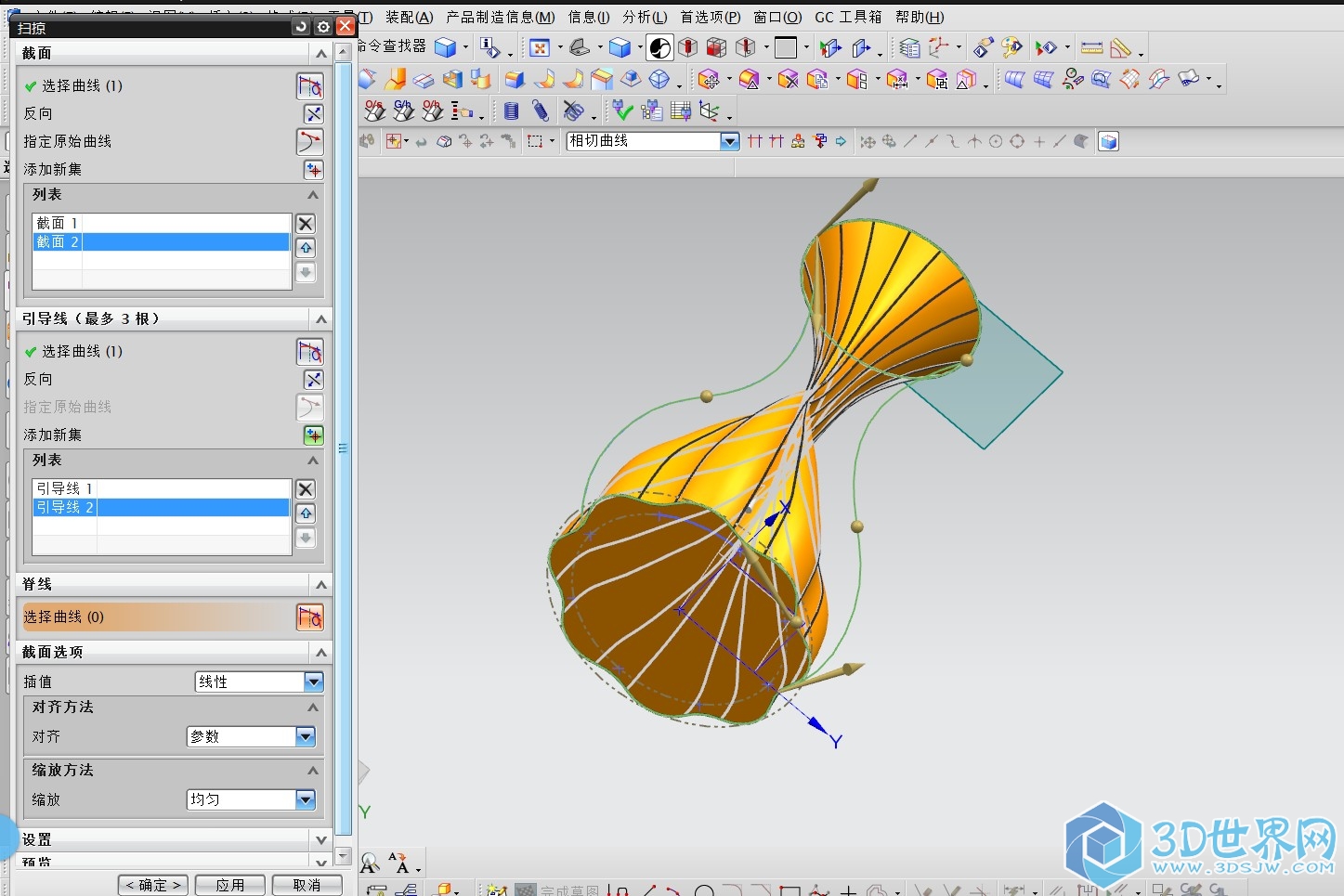The height and width of the screenshot is (896, 1344).
Task: Expand the 设置 settings group
Action: click(x=321, y=840)
